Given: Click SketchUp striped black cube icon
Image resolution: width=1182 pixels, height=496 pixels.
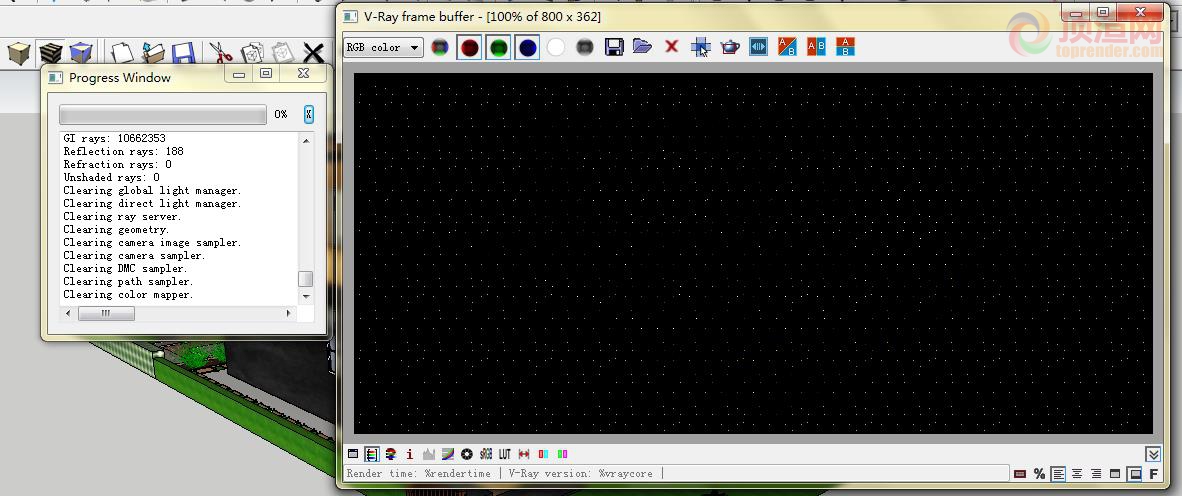Looking at the screenshot, I should pyautogui.click(x=51, y=53).
